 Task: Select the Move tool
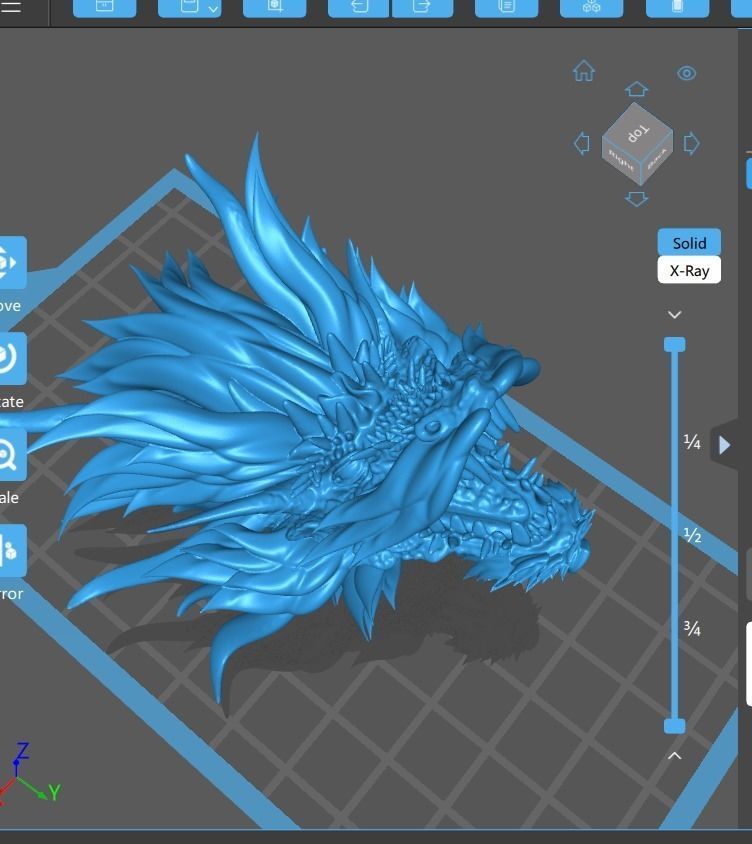(x=12, y=262)
